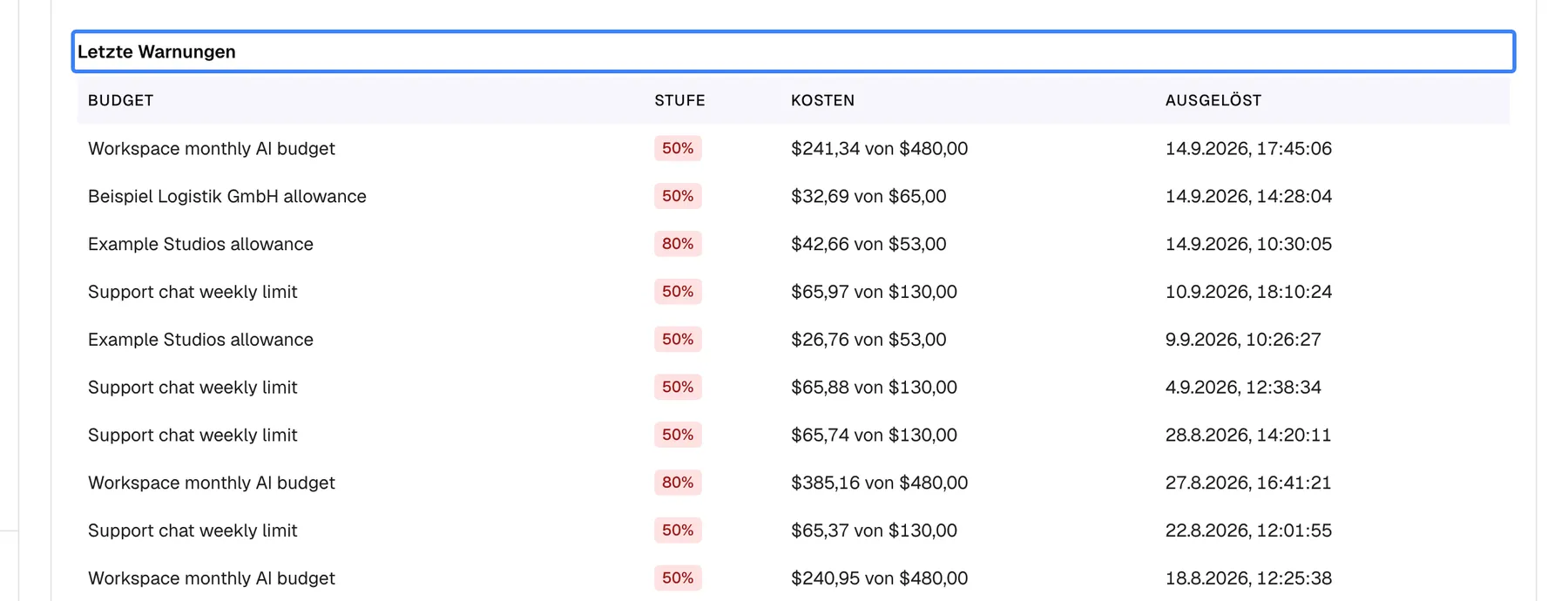Select cost $385,16 von $480,00
Screen dimensions: 1568x601
(x=879, y=483)
